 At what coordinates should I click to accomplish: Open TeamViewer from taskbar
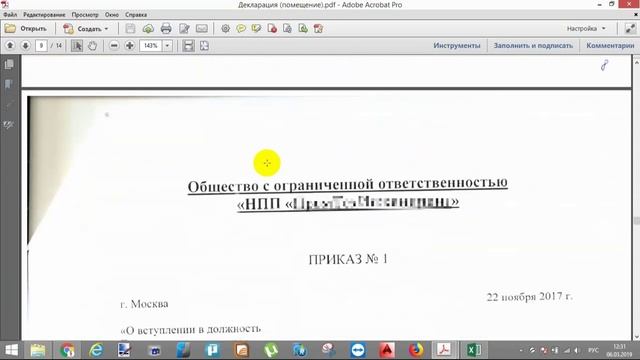point(358,350)
